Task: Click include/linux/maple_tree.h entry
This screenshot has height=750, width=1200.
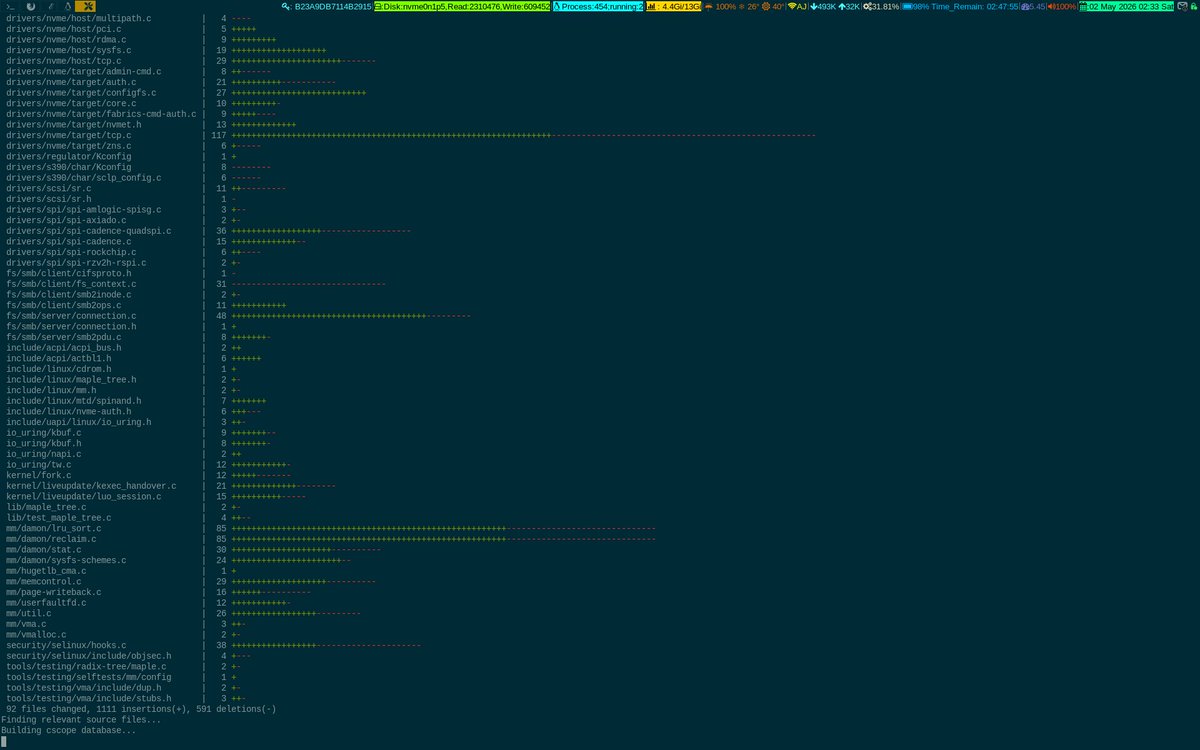Action: [x=71, y=380]
